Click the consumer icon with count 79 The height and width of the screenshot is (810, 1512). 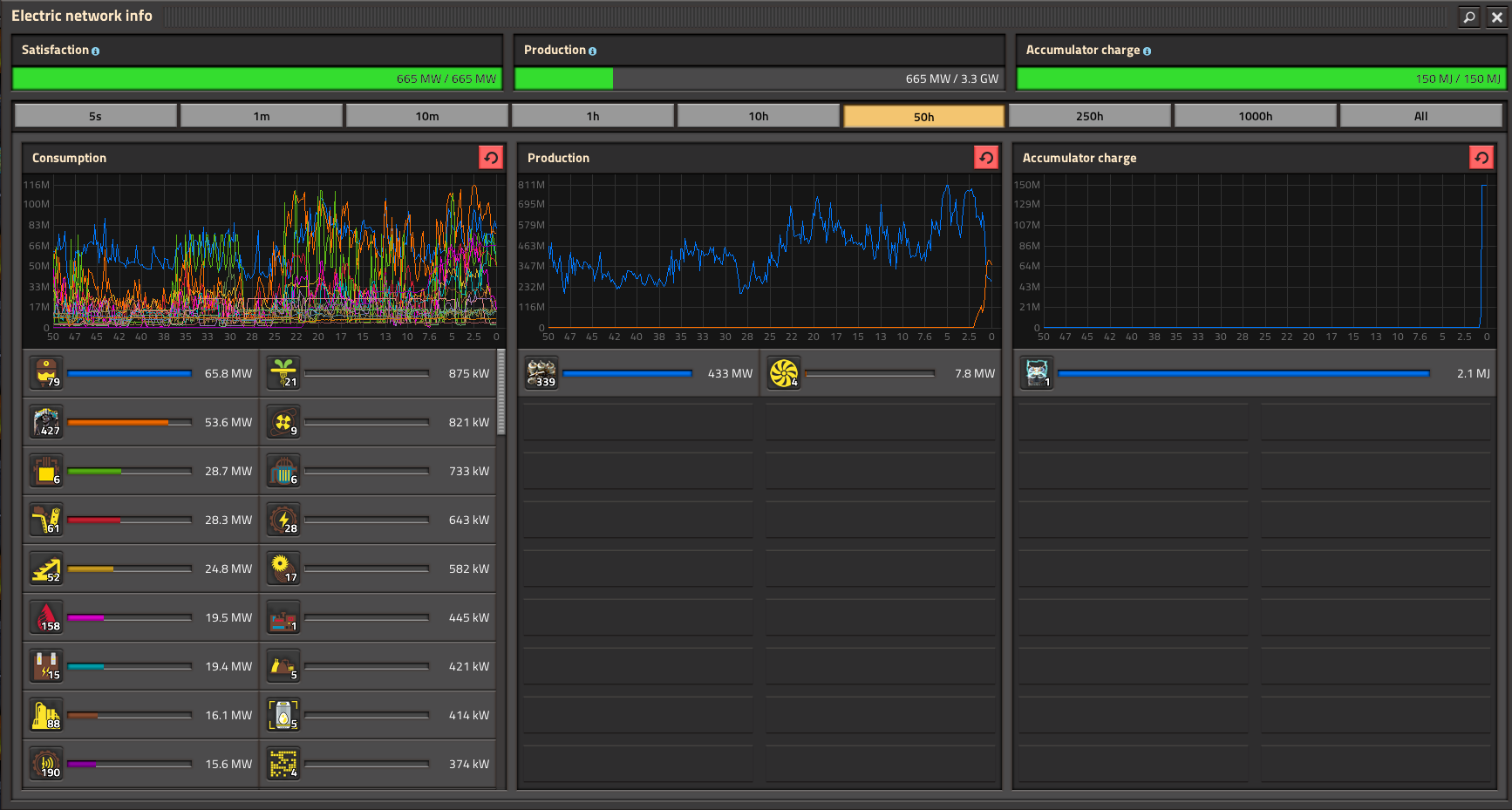pyautogui.click(x=46, y=373)
